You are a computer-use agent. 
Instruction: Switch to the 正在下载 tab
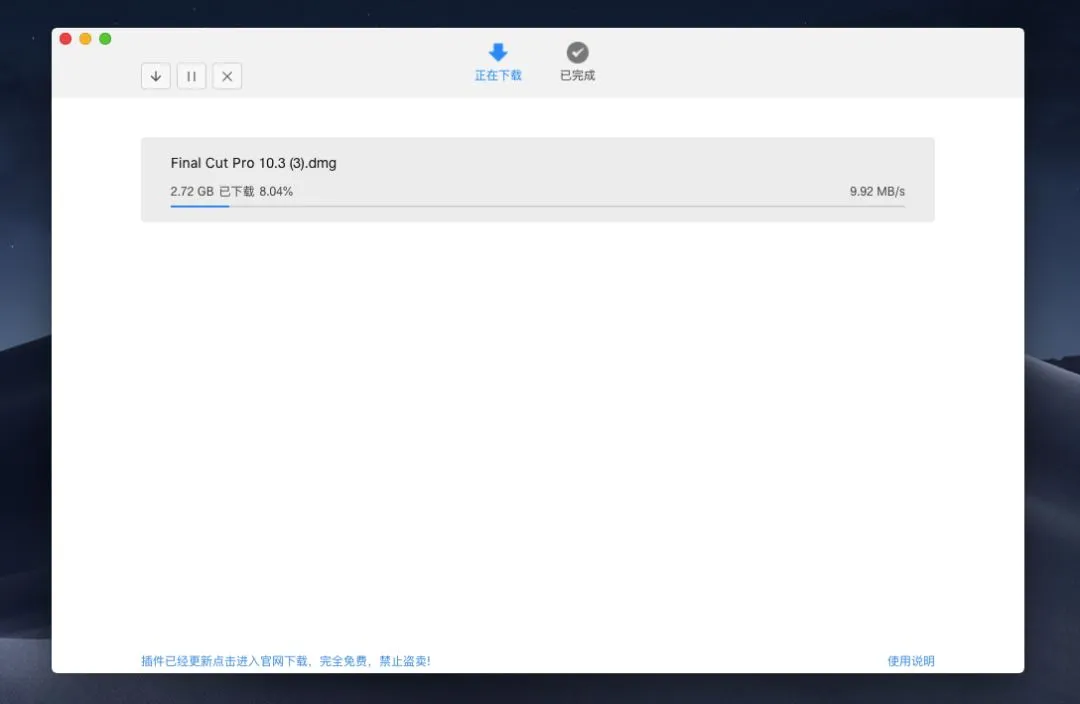498,62
